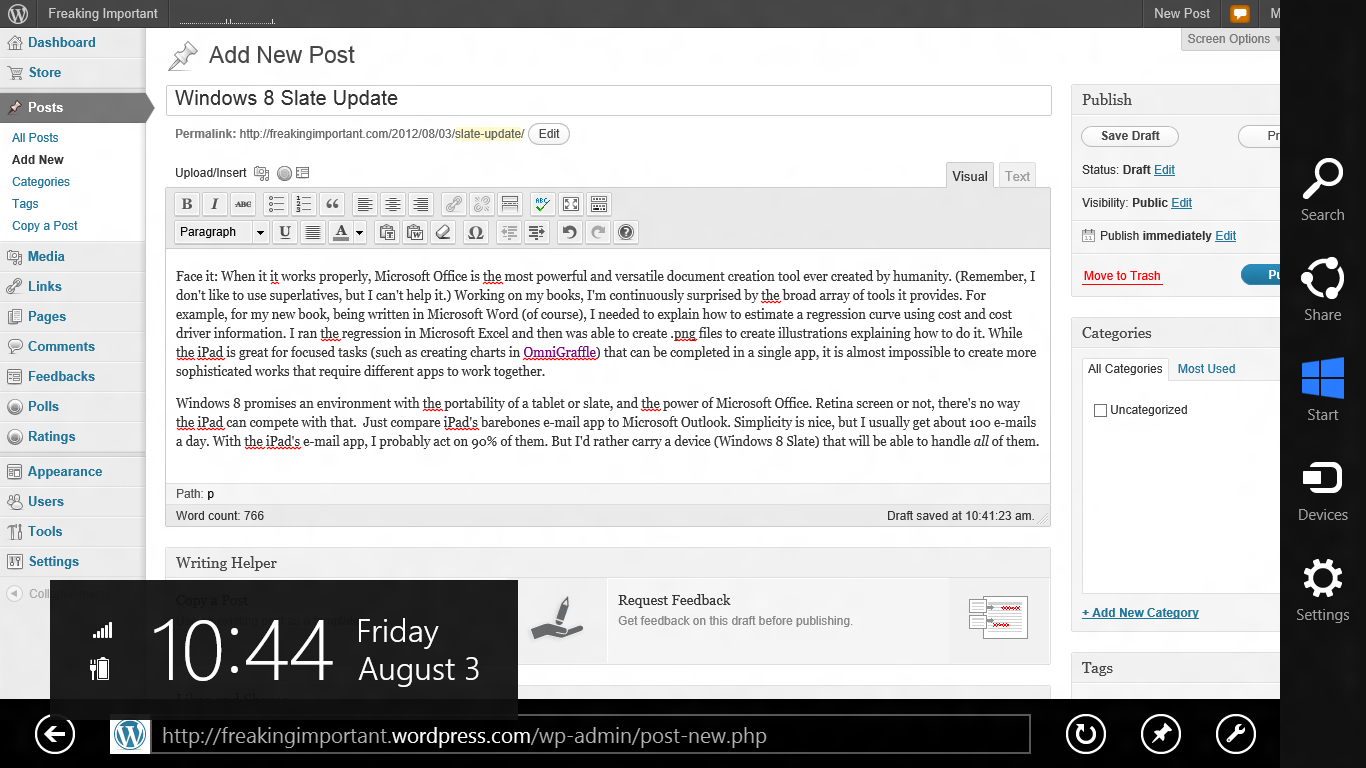The width and height of the screenshot is (1366, 768).
Task: Click the Save Draft button
Action: click(x=1130, y=136)
